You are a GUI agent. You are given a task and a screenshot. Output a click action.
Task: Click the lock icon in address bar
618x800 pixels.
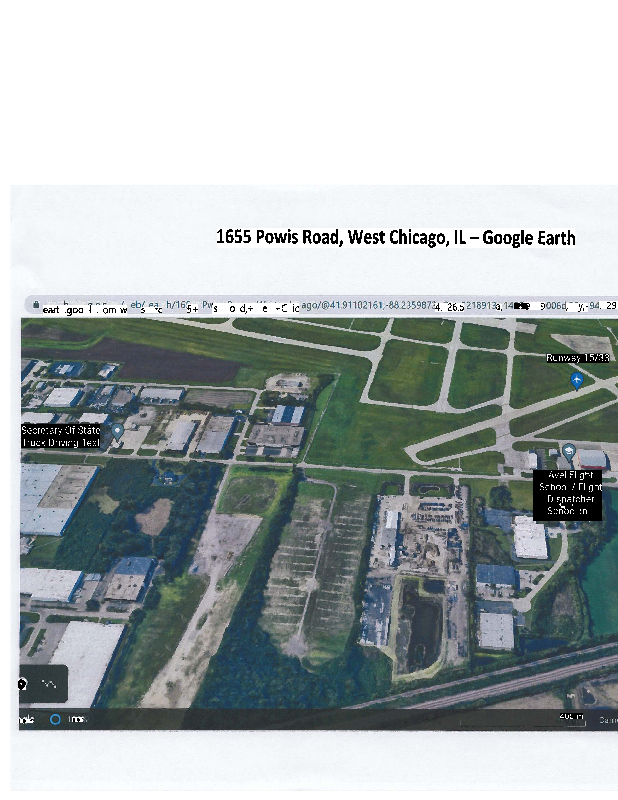(x=35, y=306)
